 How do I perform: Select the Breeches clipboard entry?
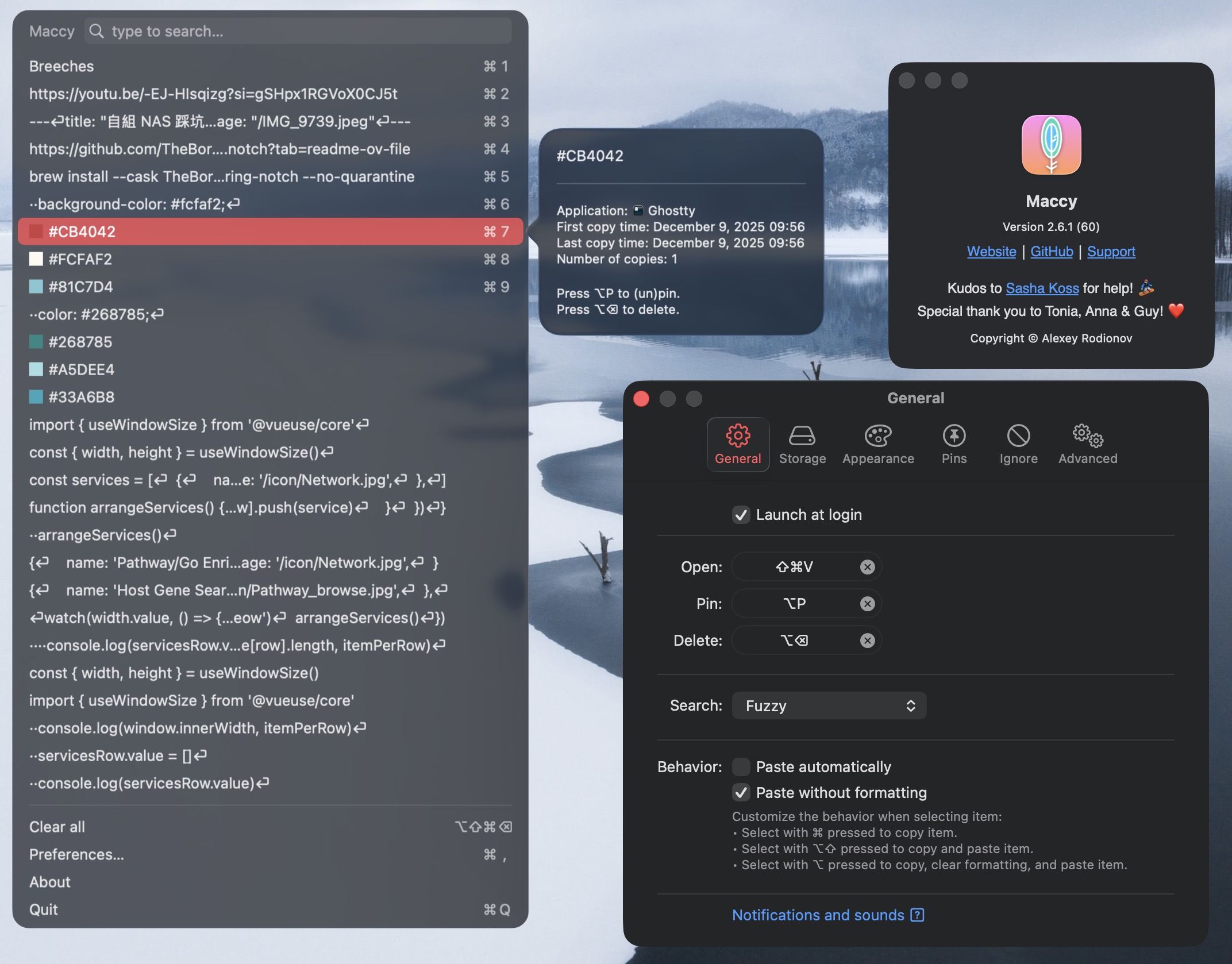click(x=61, y=66)
